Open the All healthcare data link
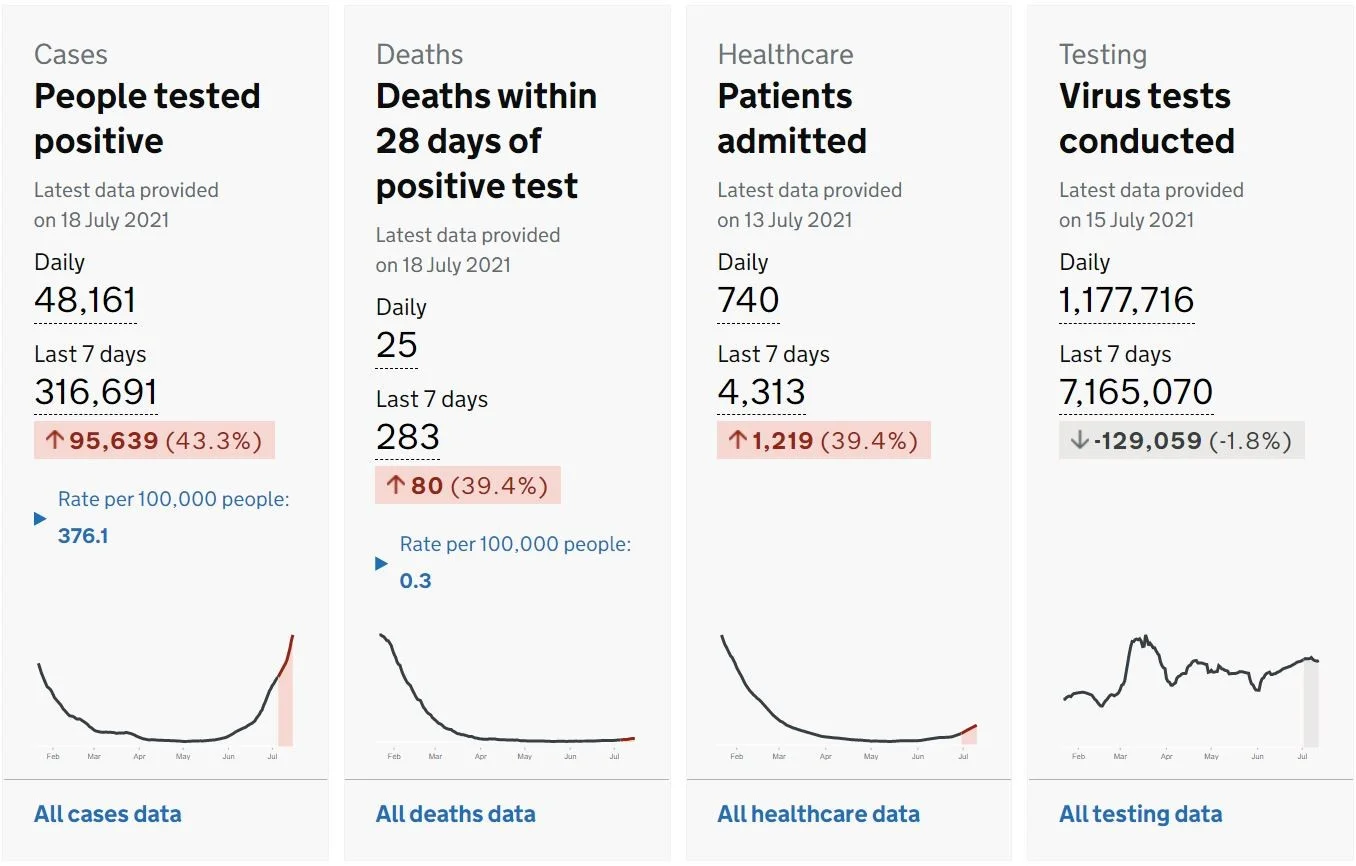This screenshot has width=1356, height=866. click(x=818, y=814)
